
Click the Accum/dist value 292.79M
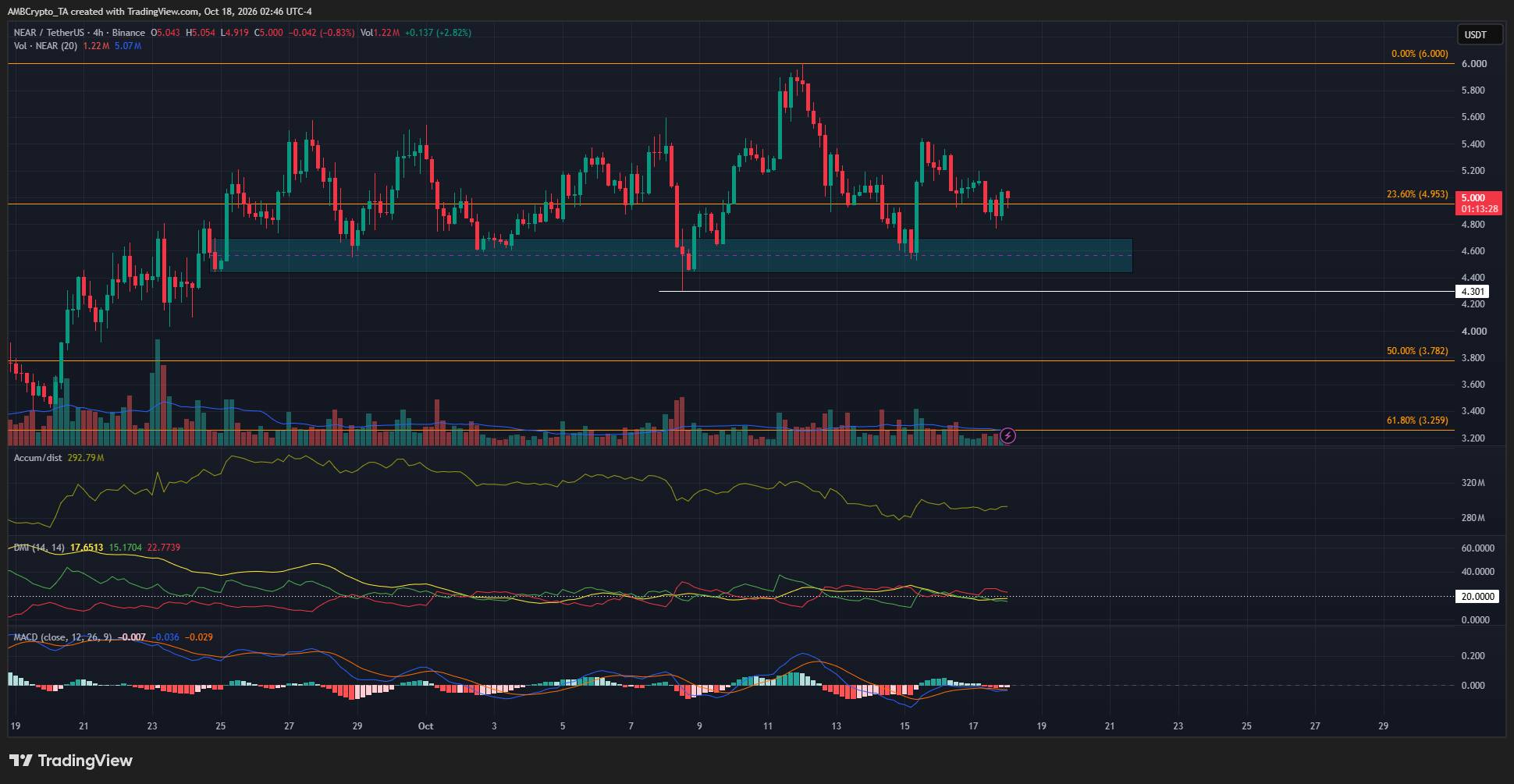pos(86,458)
